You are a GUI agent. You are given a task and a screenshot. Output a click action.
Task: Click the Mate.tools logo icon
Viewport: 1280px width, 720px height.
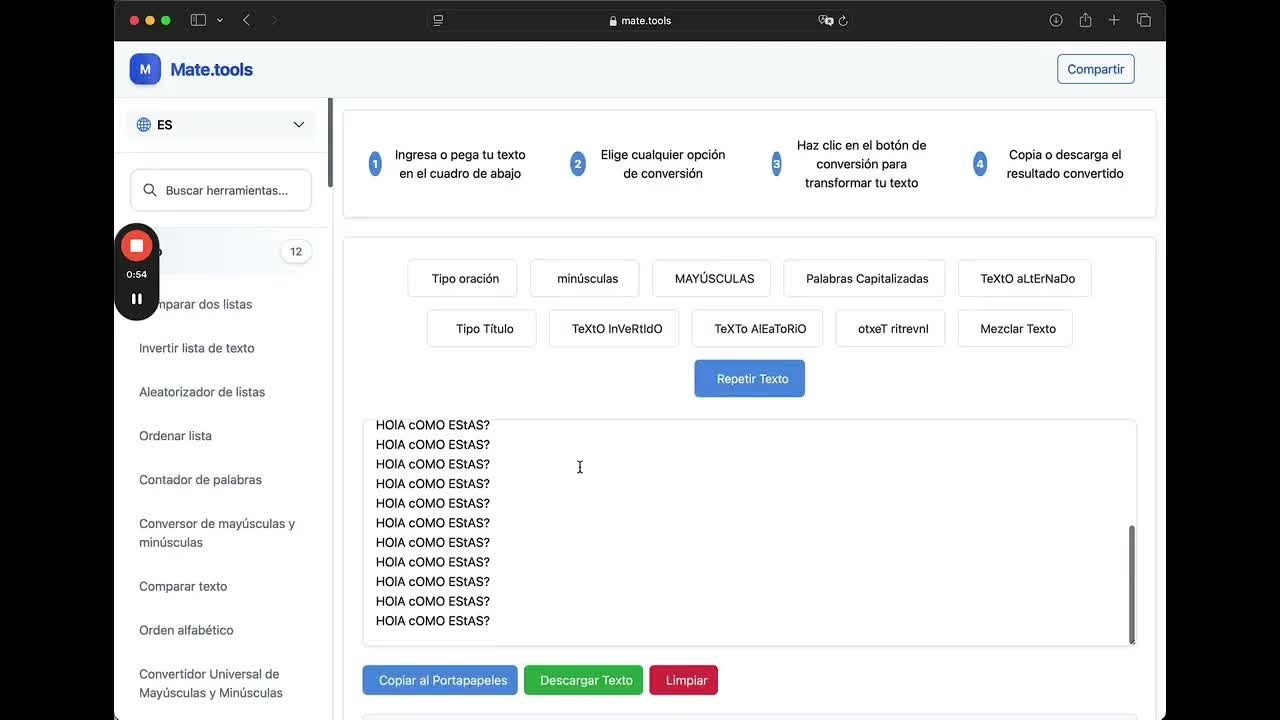pos(145,69)
